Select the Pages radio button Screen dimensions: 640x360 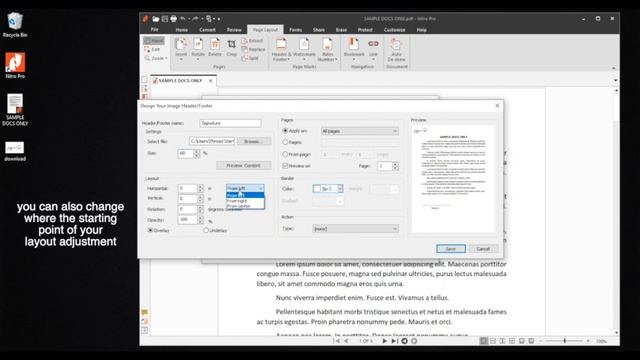(x=285, y=142)
